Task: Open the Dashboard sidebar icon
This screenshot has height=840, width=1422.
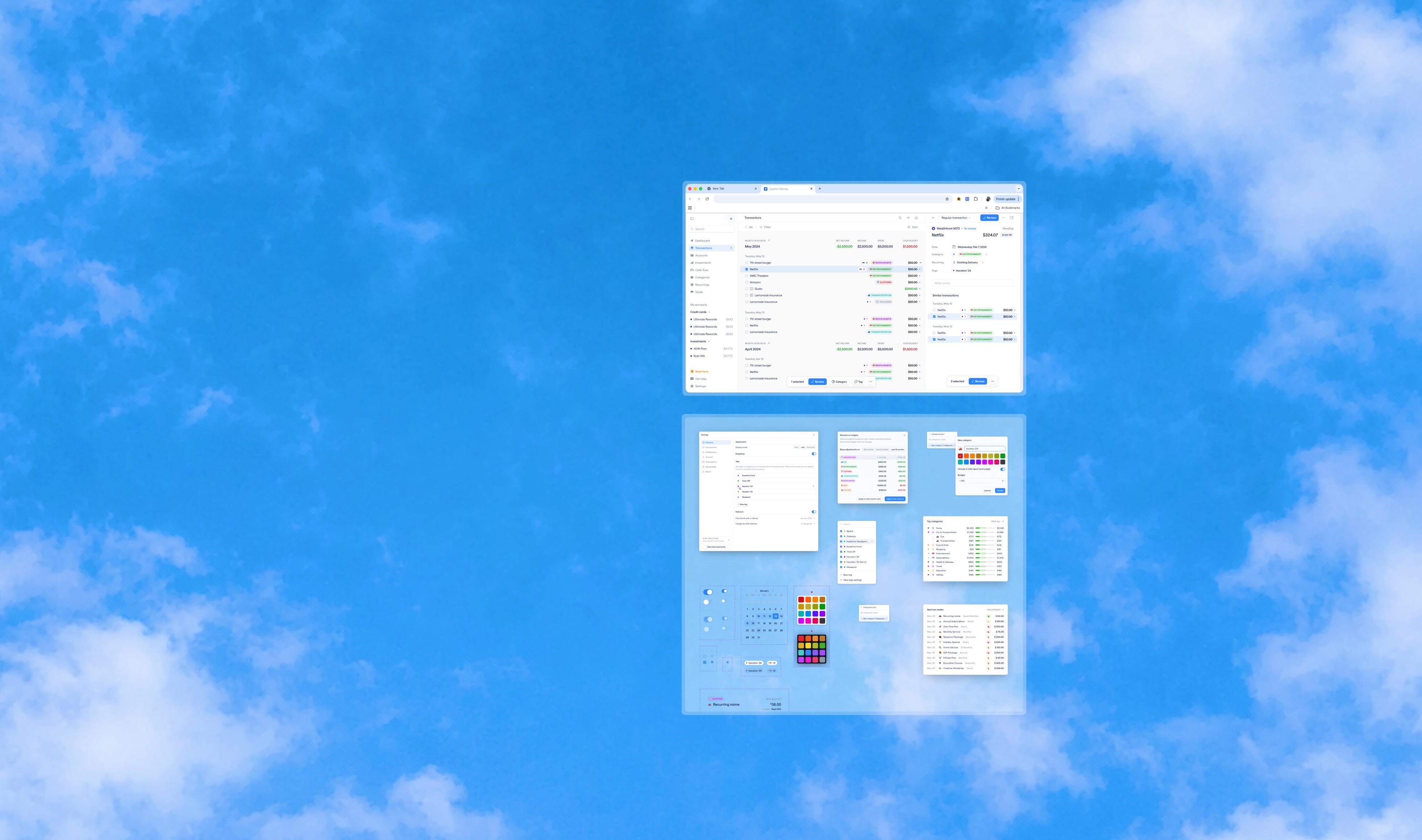Action: point(692,241)
